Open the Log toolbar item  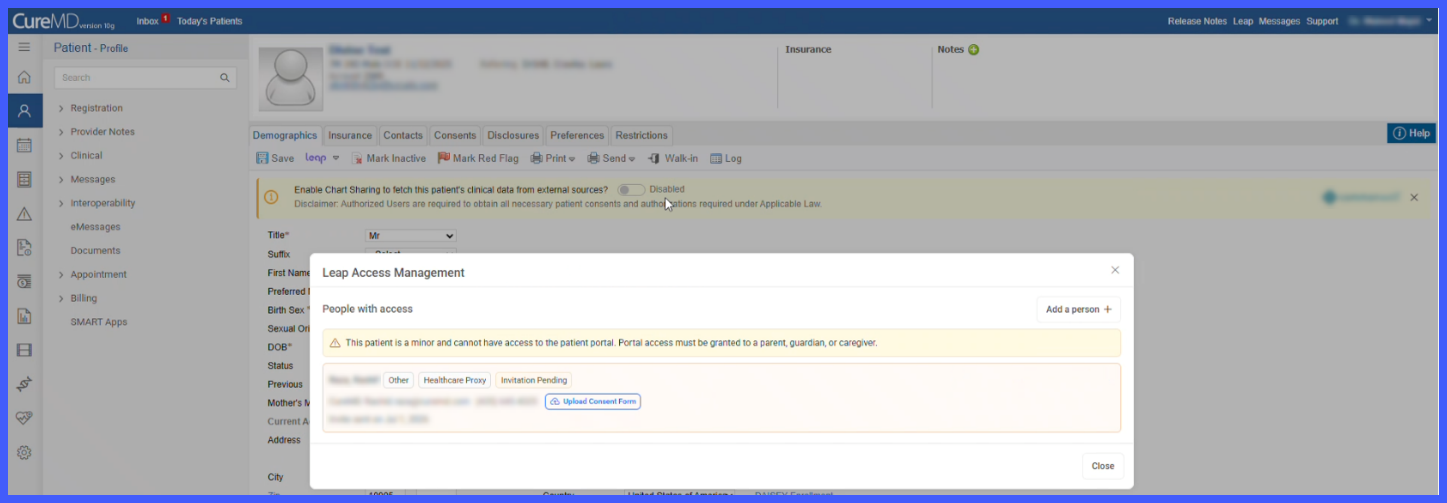(x=726, y=158)
